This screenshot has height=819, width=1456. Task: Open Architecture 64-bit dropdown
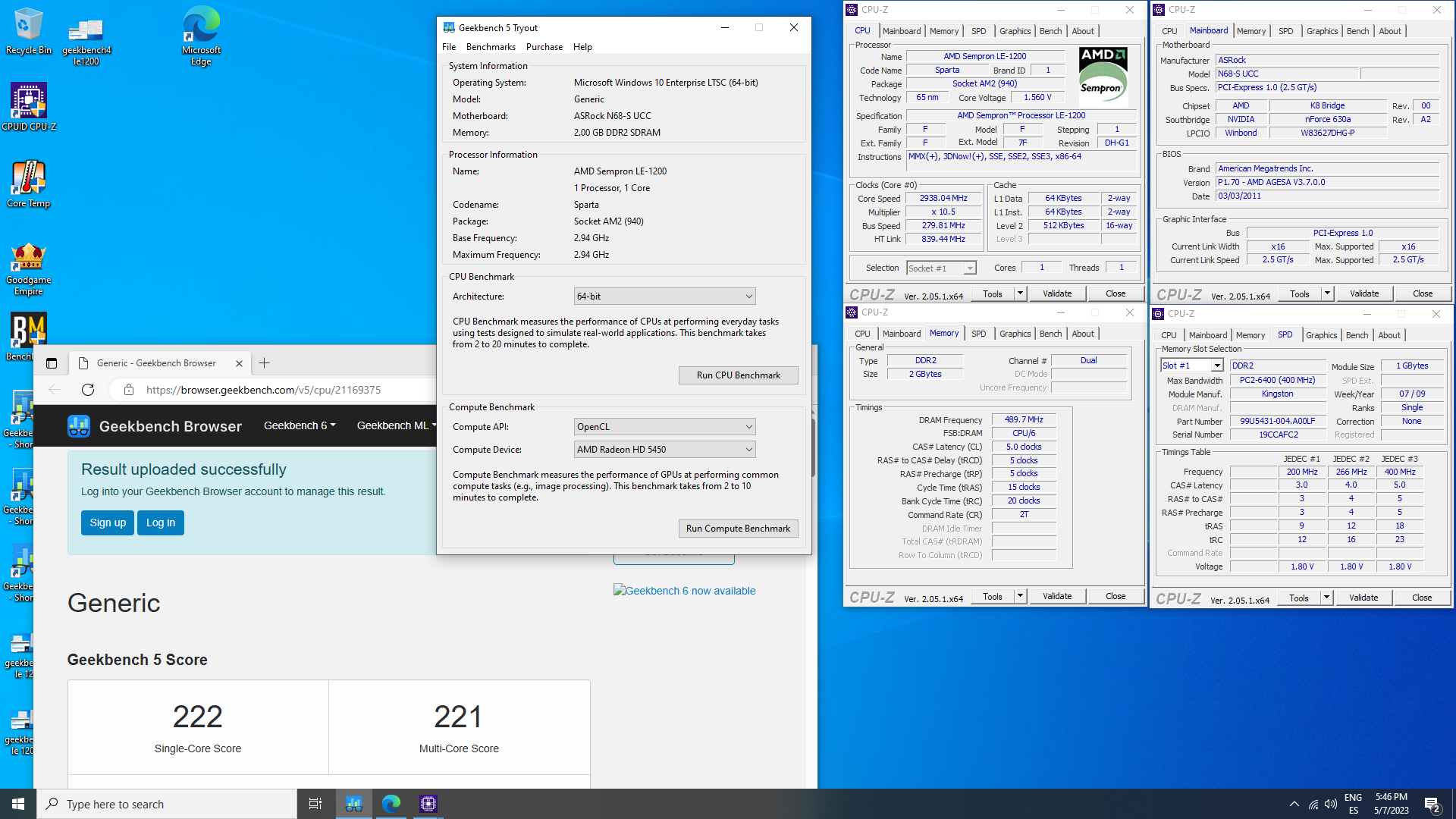[x=664, y=297]
